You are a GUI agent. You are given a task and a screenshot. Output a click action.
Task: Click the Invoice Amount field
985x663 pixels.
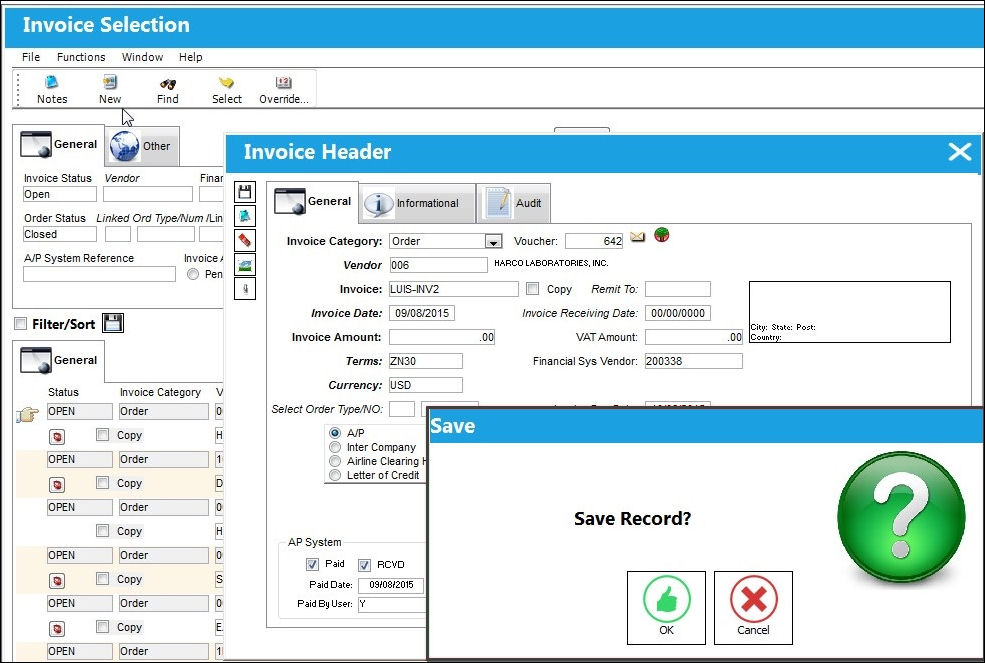(442, 337)
